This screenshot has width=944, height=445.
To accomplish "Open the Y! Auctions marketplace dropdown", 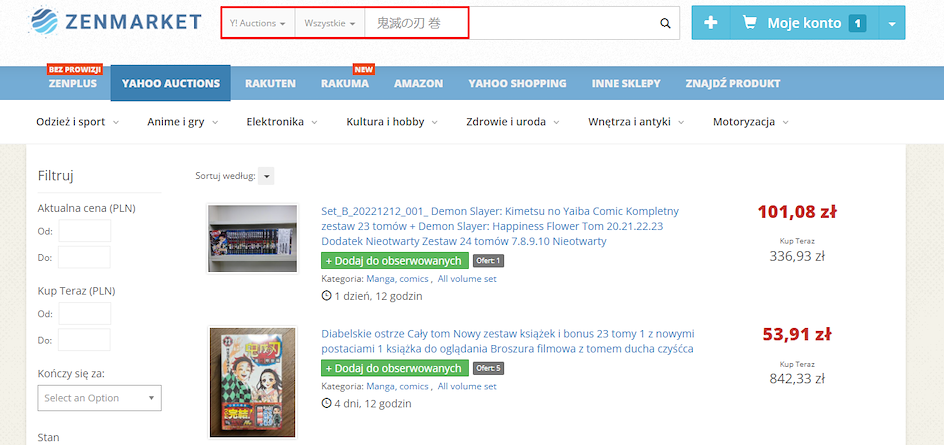I will (258, 23).
